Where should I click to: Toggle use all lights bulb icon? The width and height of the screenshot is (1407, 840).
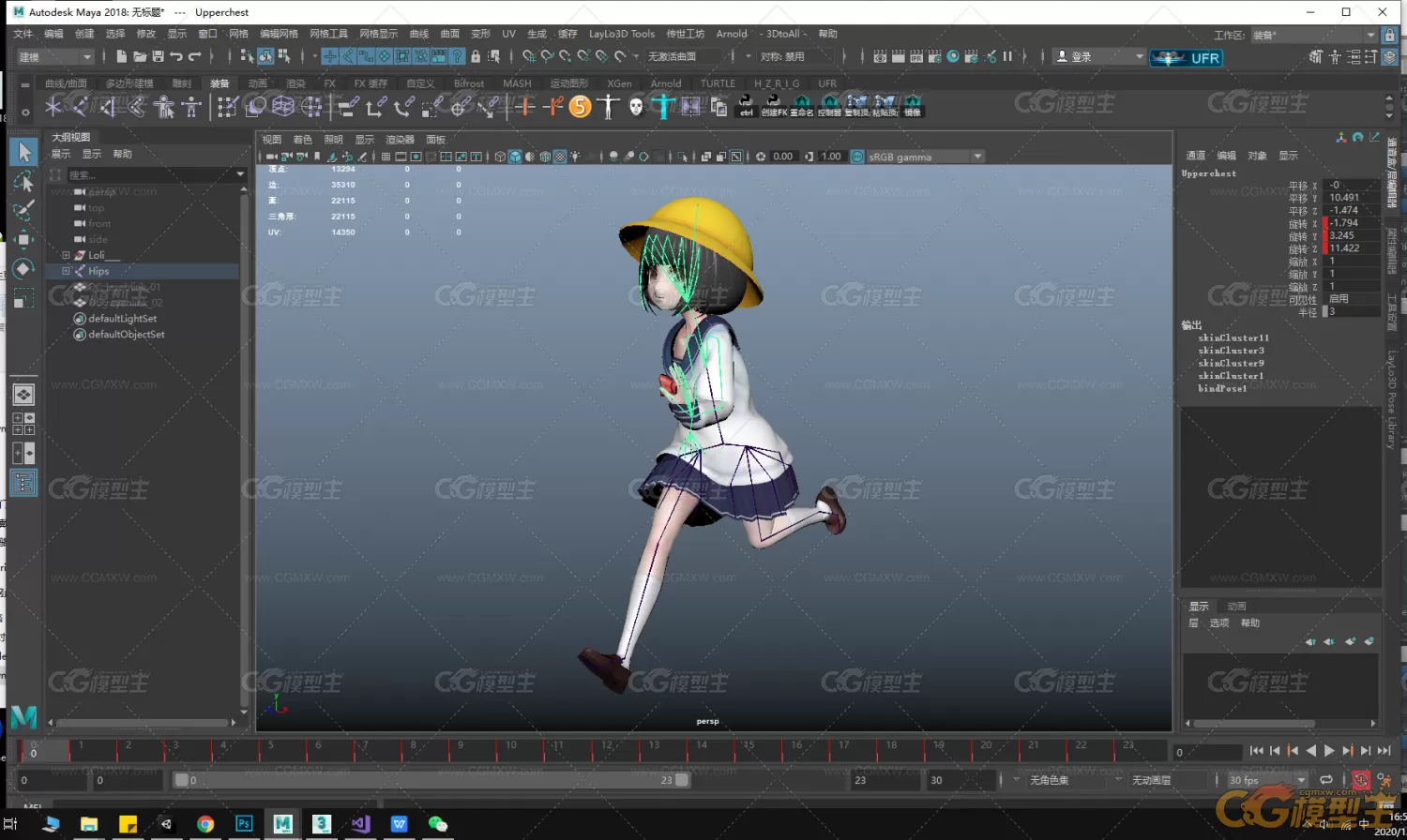(575, 157)
